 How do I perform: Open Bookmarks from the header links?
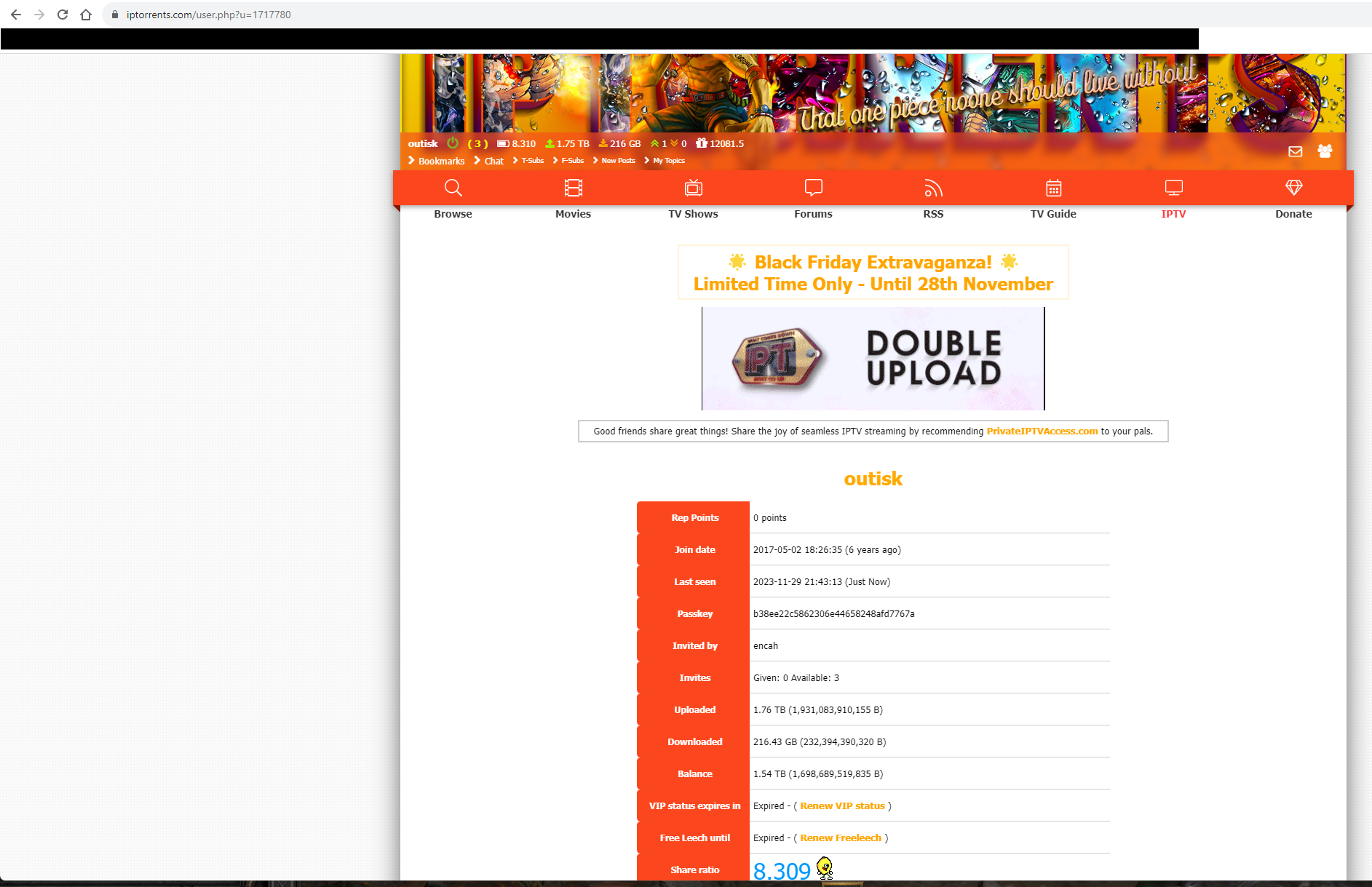(441, 161)
